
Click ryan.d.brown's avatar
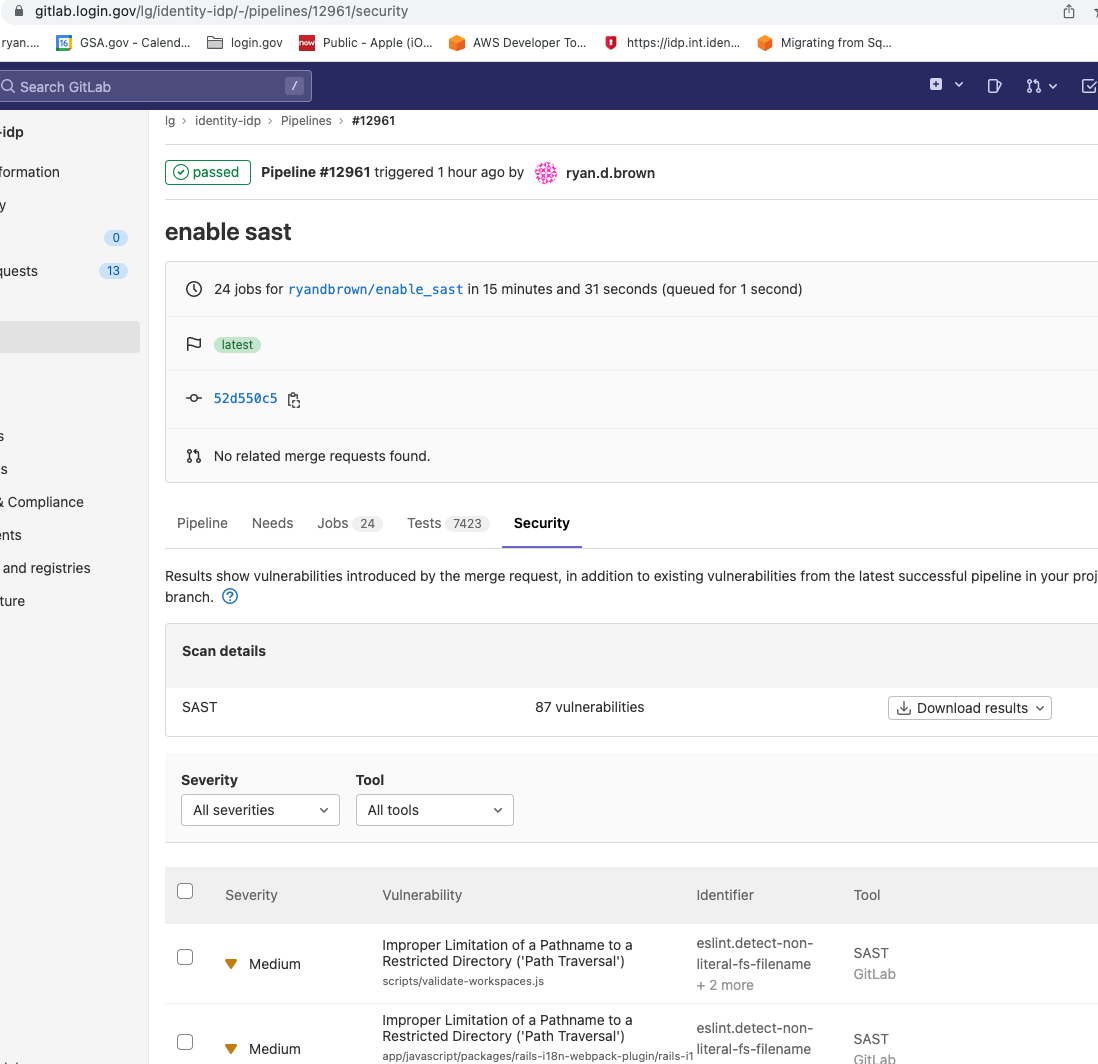[546, 172]
